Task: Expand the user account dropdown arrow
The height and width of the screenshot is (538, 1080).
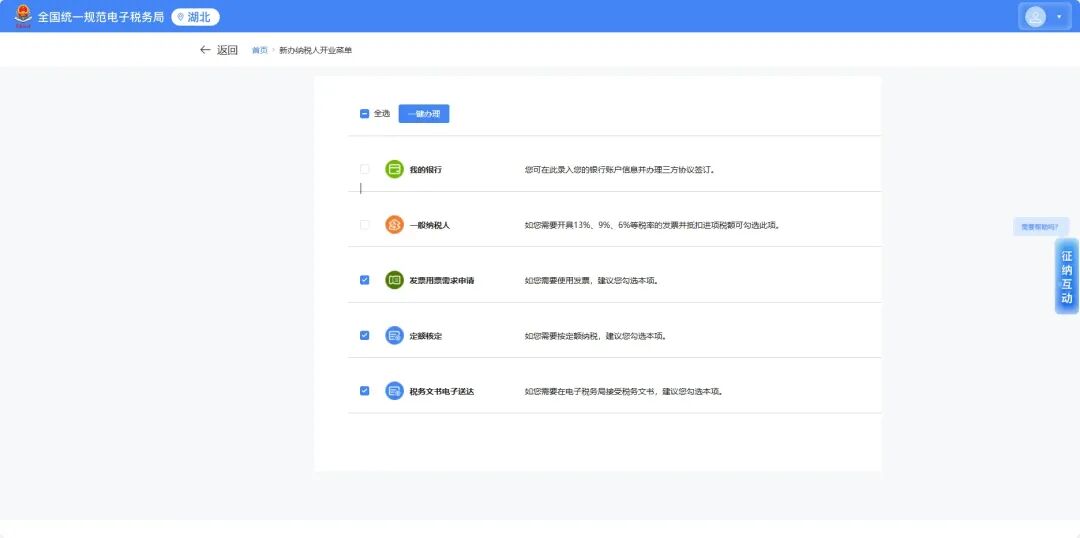Action: click(x=1059, y=17)
